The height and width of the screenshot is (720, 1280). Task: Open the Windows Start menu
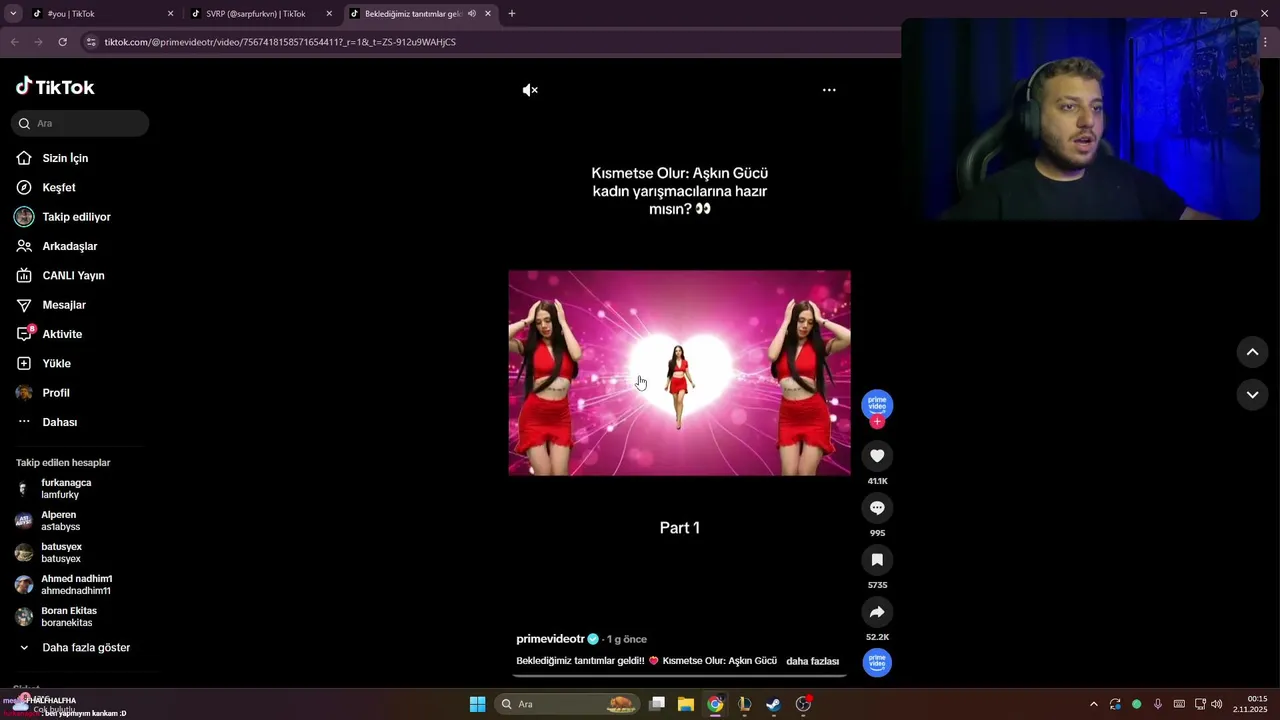477,704
